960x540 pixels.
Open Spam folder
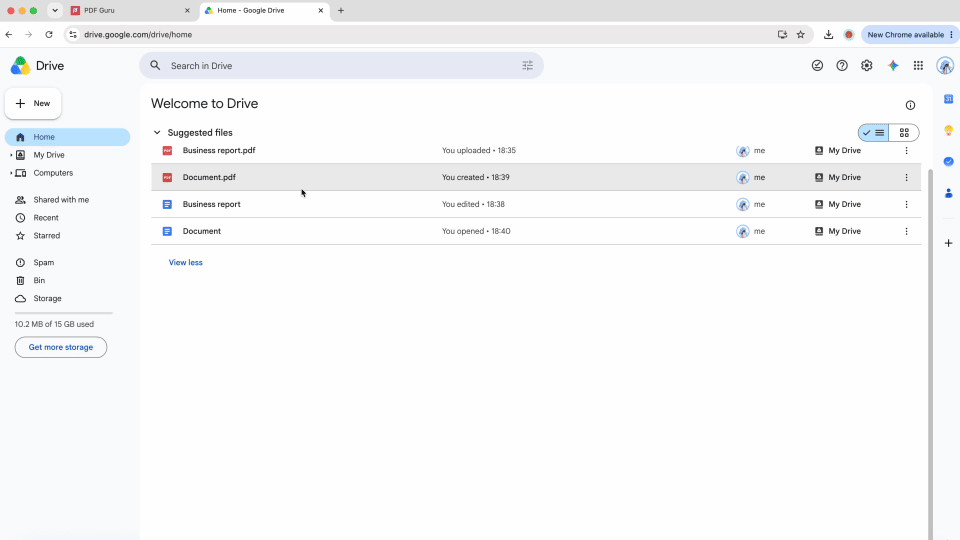coord(43,263)
